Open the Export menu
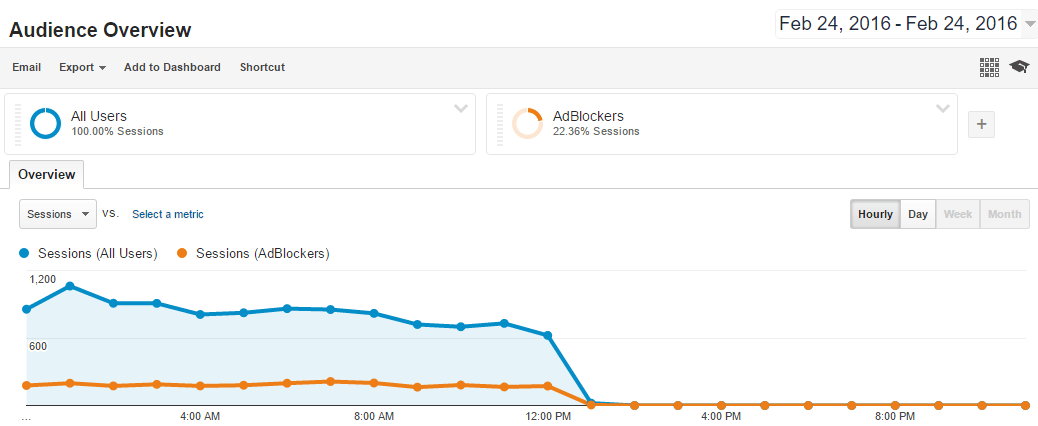This screenshot has width=1038, height=426. click(82, 67)
